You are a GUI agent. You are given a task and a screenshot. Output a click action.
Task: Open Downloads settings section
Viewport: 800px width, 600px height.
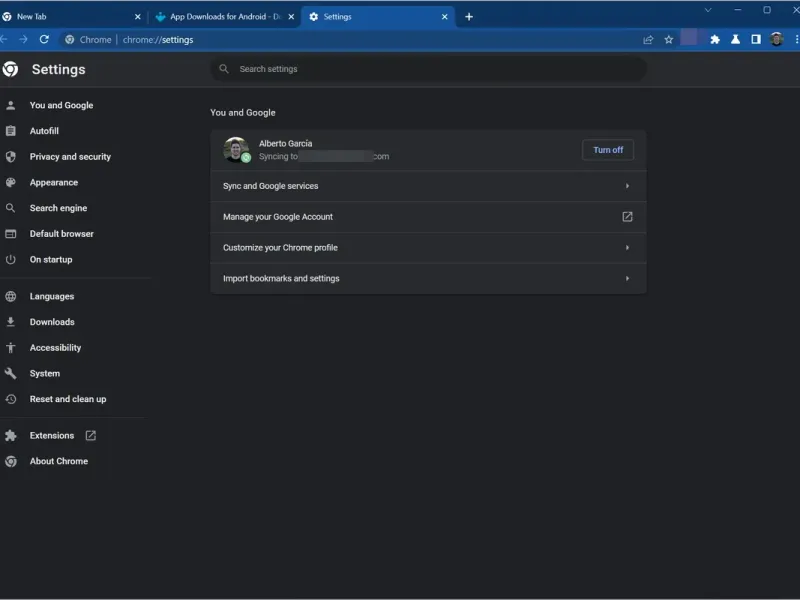52,322
